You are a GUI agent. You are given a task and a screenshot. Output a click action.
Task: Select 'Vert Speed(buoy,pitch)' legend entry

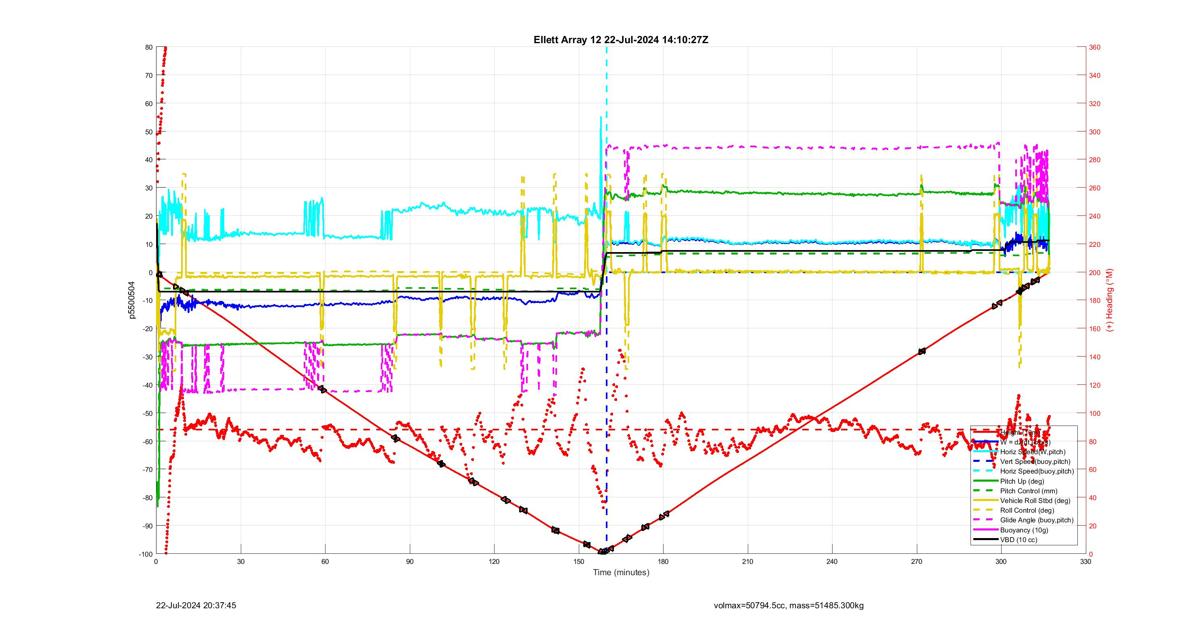(1035, 461)
